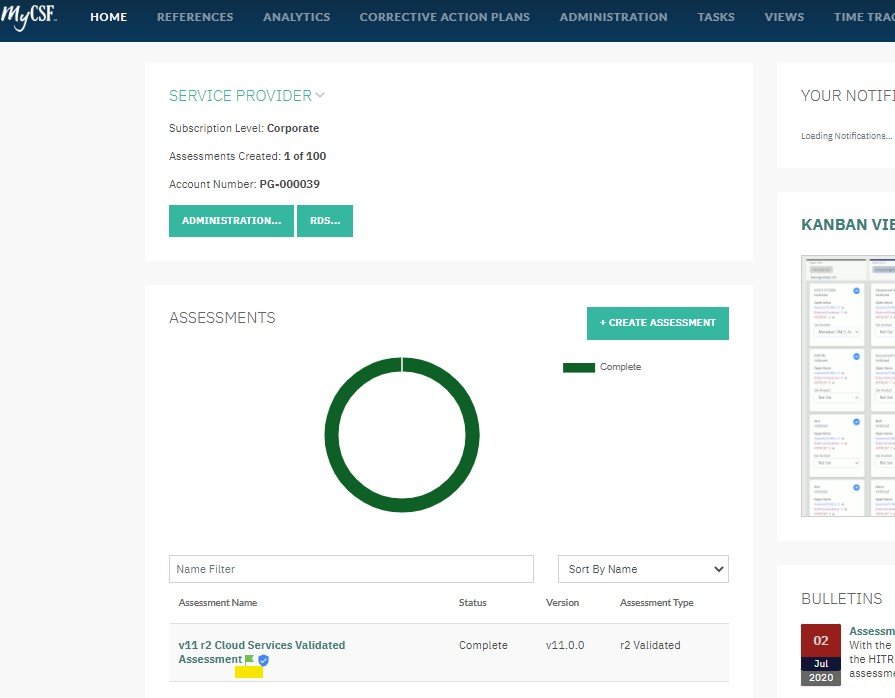Open the Assessment bulletin link
This screenshot has width=895, height=698.
coord(872,631)
